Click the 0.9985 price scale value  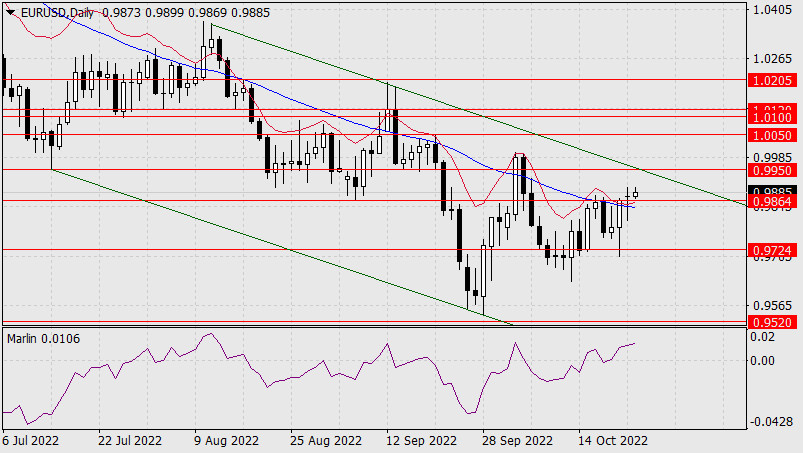coord(772,157)
